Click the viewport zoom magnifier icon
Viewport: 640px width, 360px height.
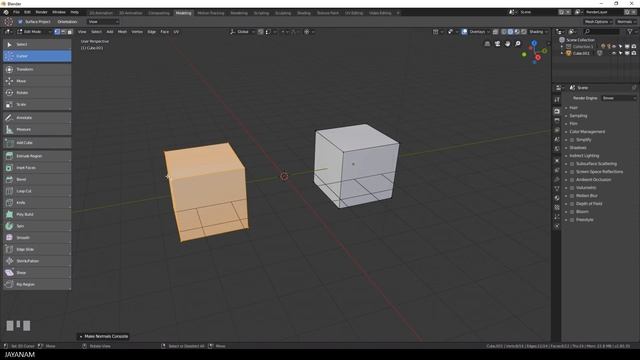(518, 44)
